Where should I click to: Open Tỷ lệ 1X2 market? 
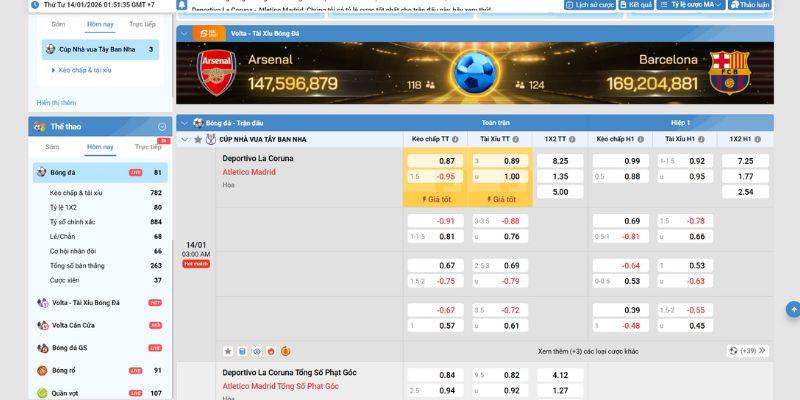(x=106, y=207)
